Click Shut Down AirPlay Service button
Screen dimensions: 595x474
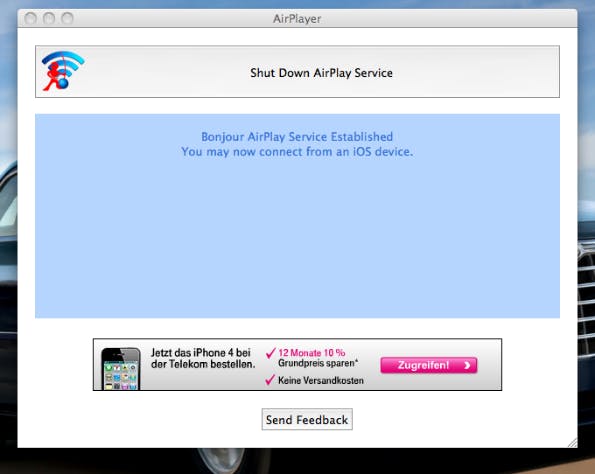[x=297, y=72]
